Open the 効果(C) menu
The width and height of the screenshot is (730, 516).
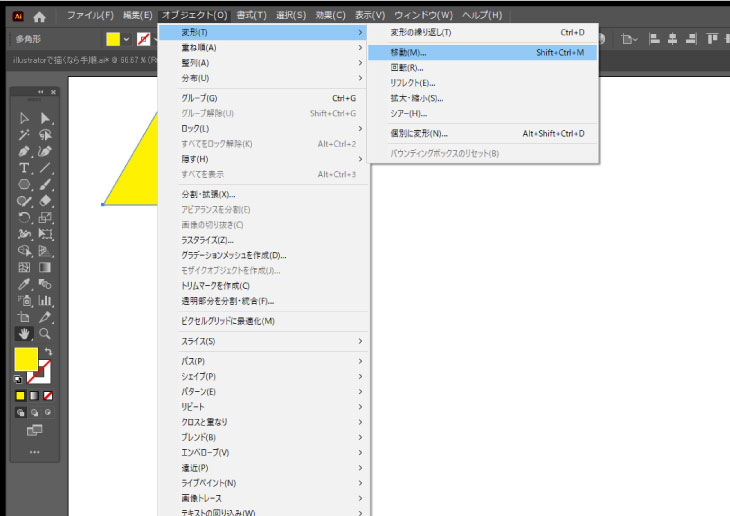pyautogui.click(x=330, y=16)
